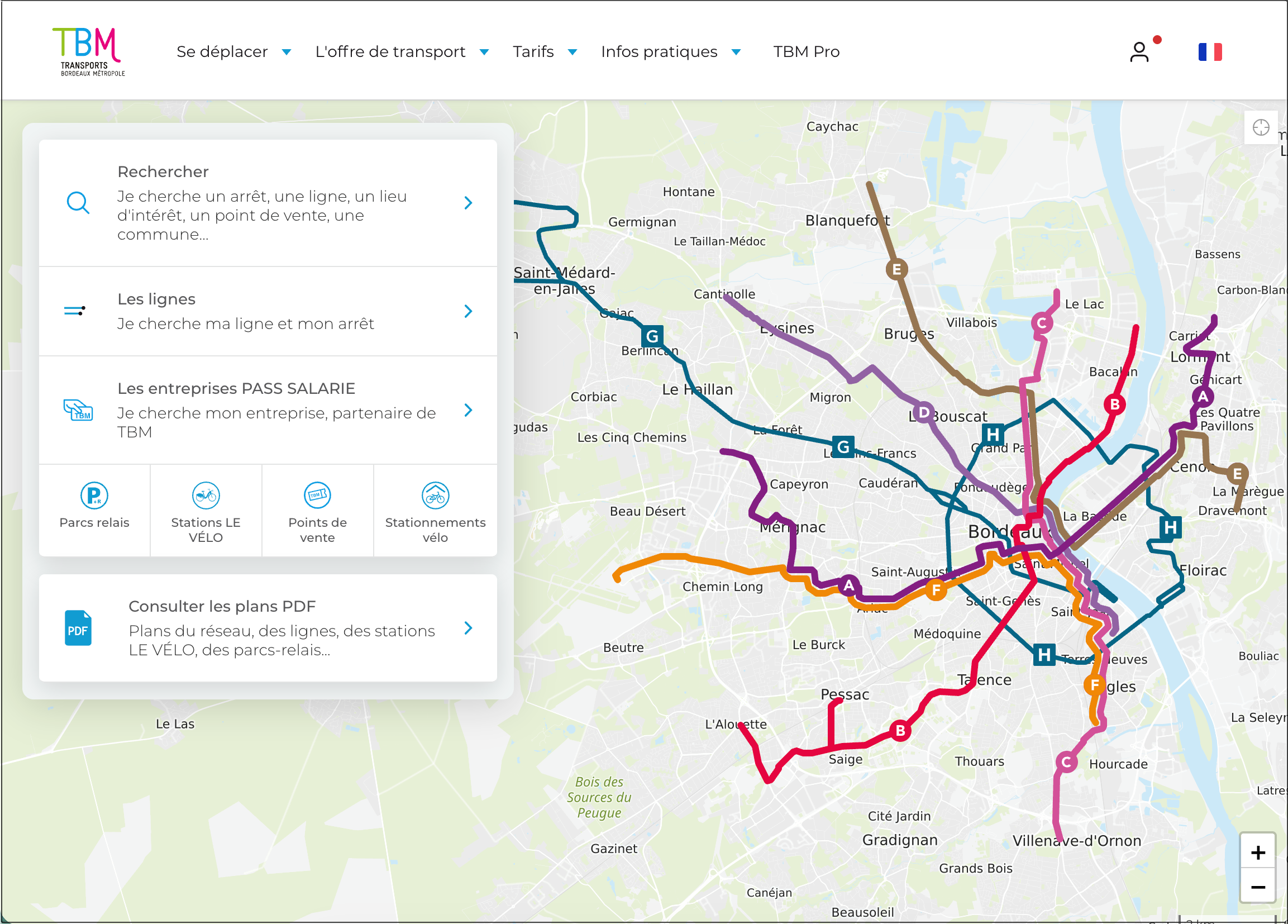The width and height of the screenshot is (1288, 924).
Task: Click the French flag language icon
Action: click(1210, 52)
